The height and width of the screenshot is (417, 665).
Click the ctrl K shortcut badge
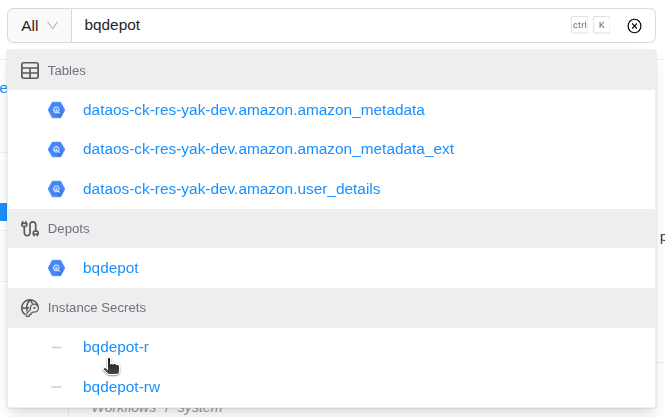590,26
